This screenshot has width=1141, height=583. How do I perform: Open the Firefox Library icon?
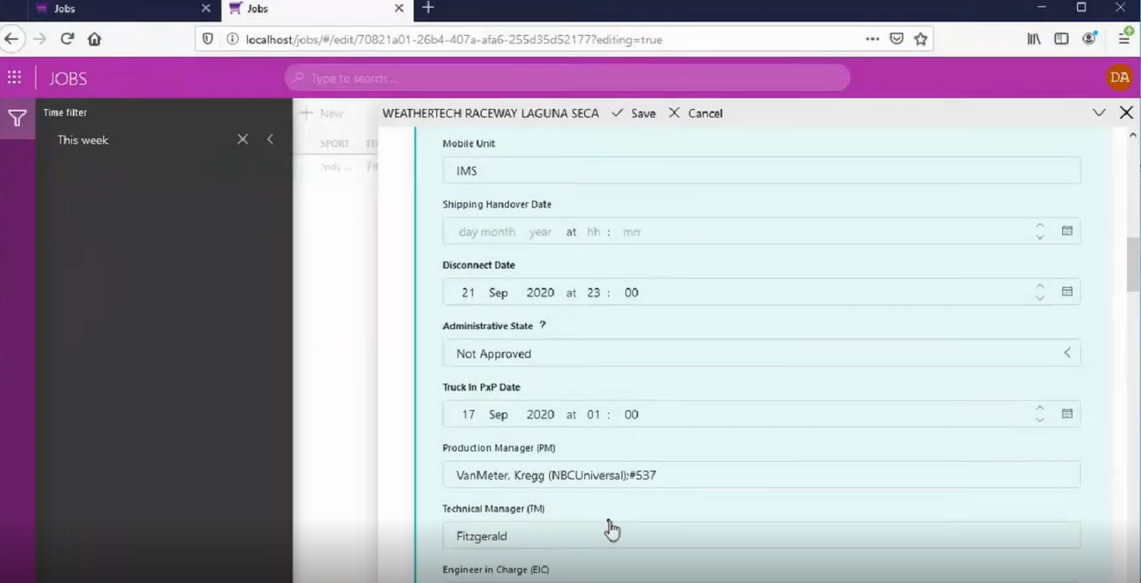point(1033,39)
